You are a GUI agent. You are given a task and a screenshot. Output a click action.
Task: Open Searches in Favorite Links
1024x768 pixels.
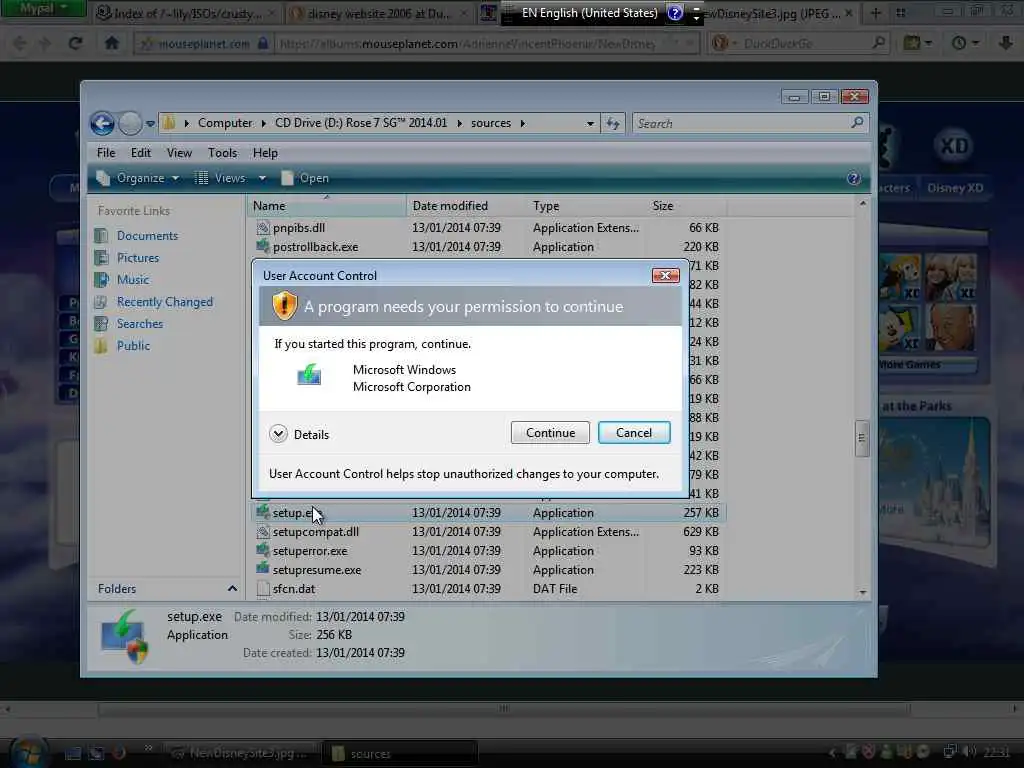pos(140,324)
